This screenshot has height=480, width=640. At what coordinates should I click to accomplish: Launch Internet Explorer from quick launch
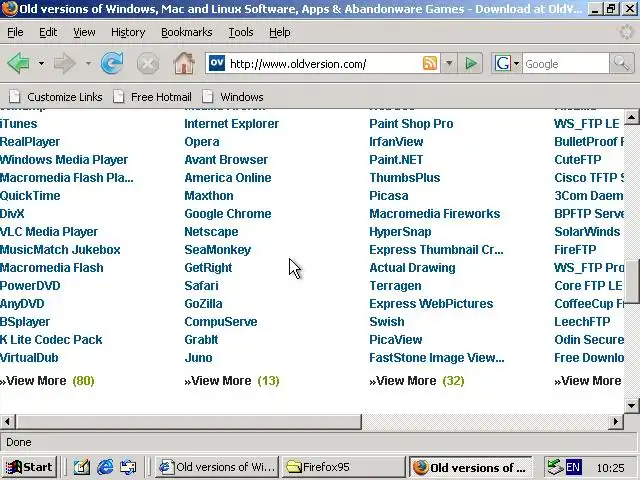click(105, 467)
